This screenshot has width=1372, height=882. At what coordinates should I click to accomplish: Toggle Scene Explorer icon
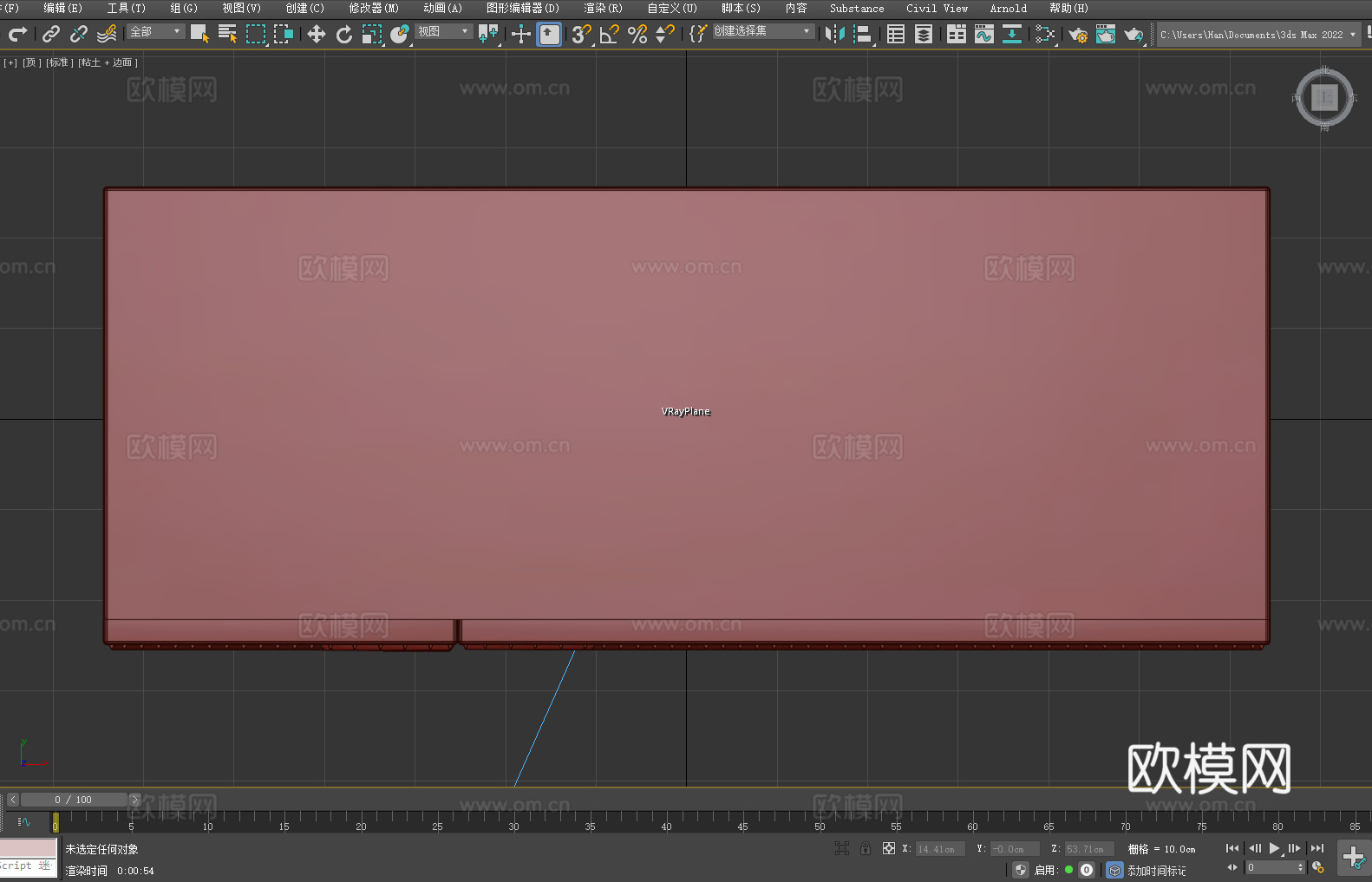pos(896,34)
